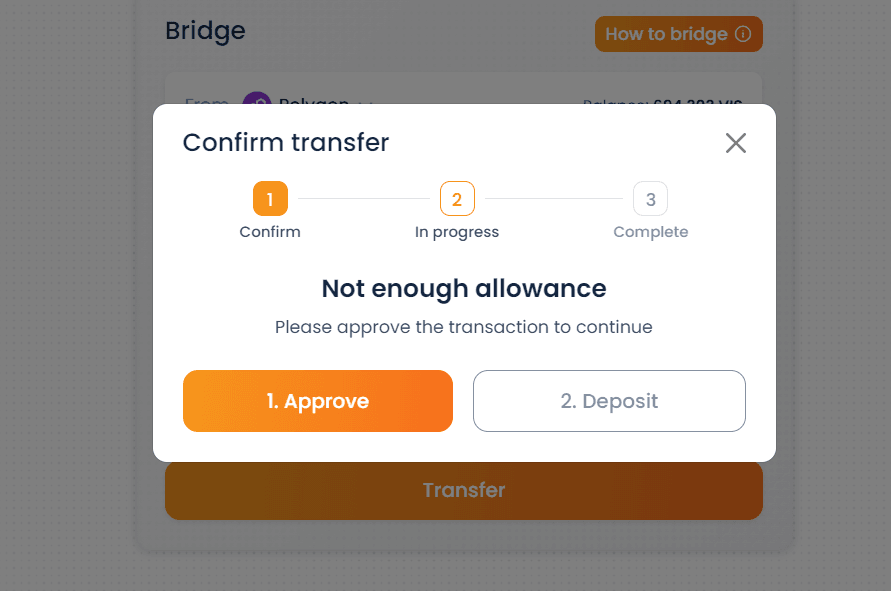Select the In progress step label
The width and height of the screenshot is (891, 591).
pos(457,232)
